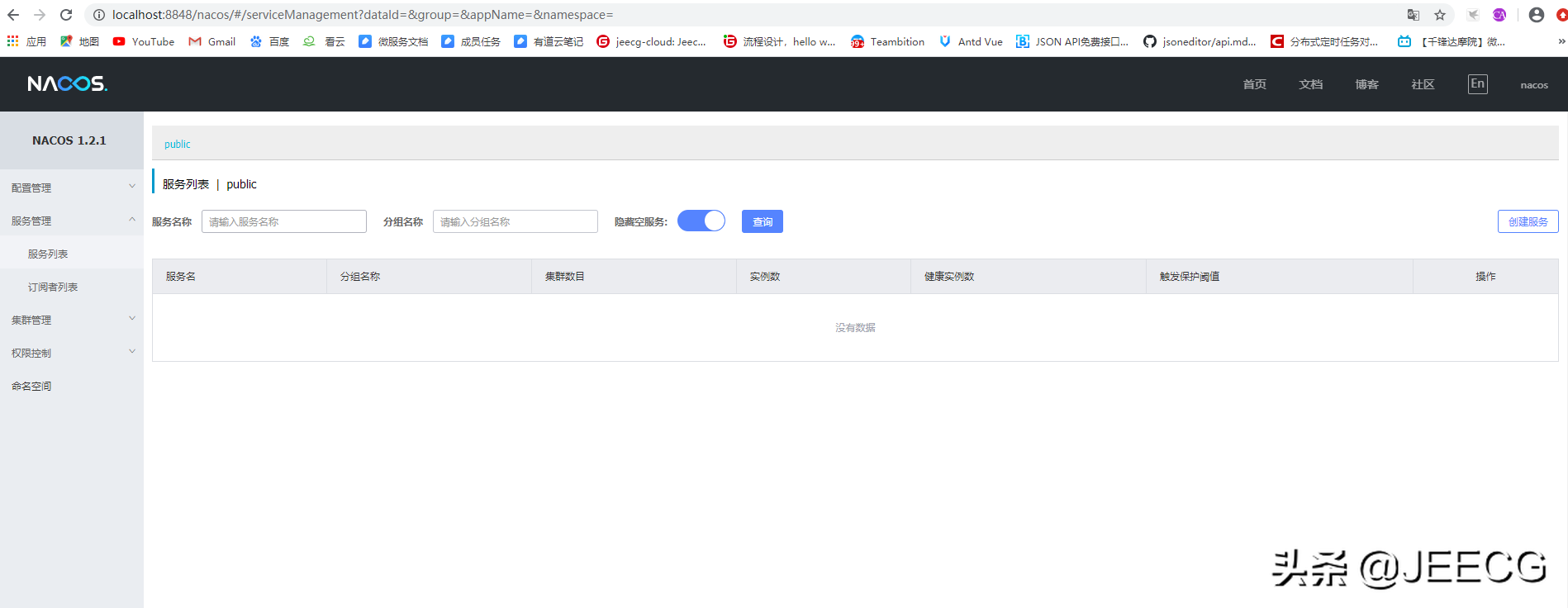Show more bookmarks overflow chevron
This screenshot has width=1568, height=608.
point(1561,41)
